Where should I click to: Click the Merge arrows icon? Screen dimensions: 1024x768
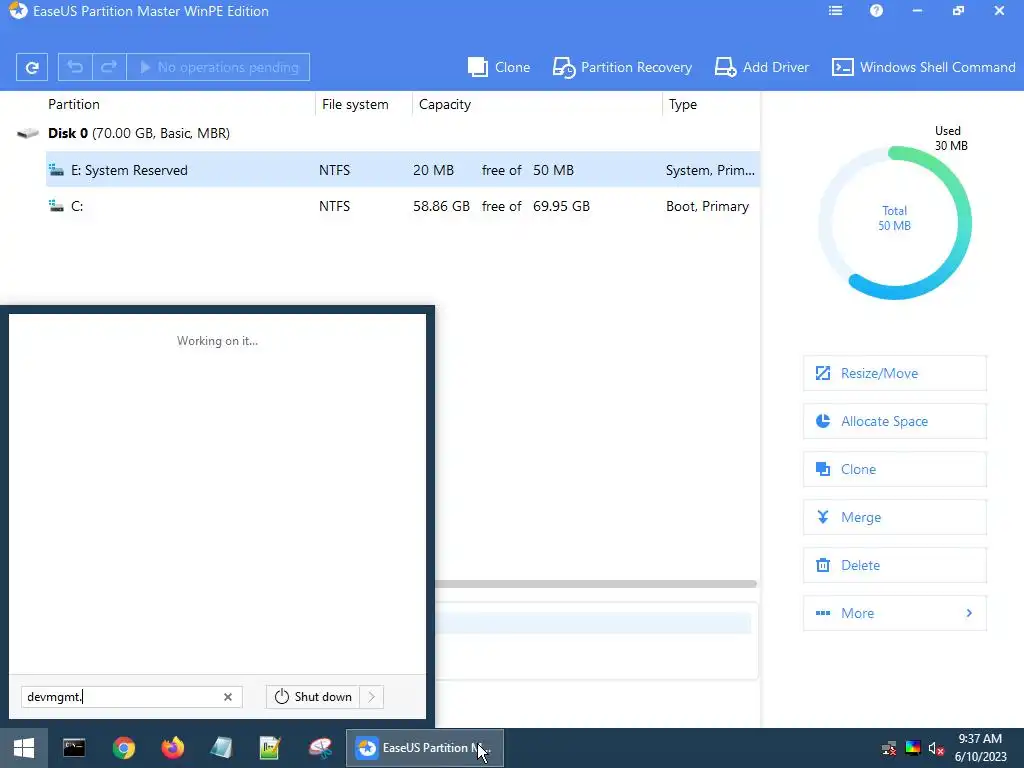[823, 517]
